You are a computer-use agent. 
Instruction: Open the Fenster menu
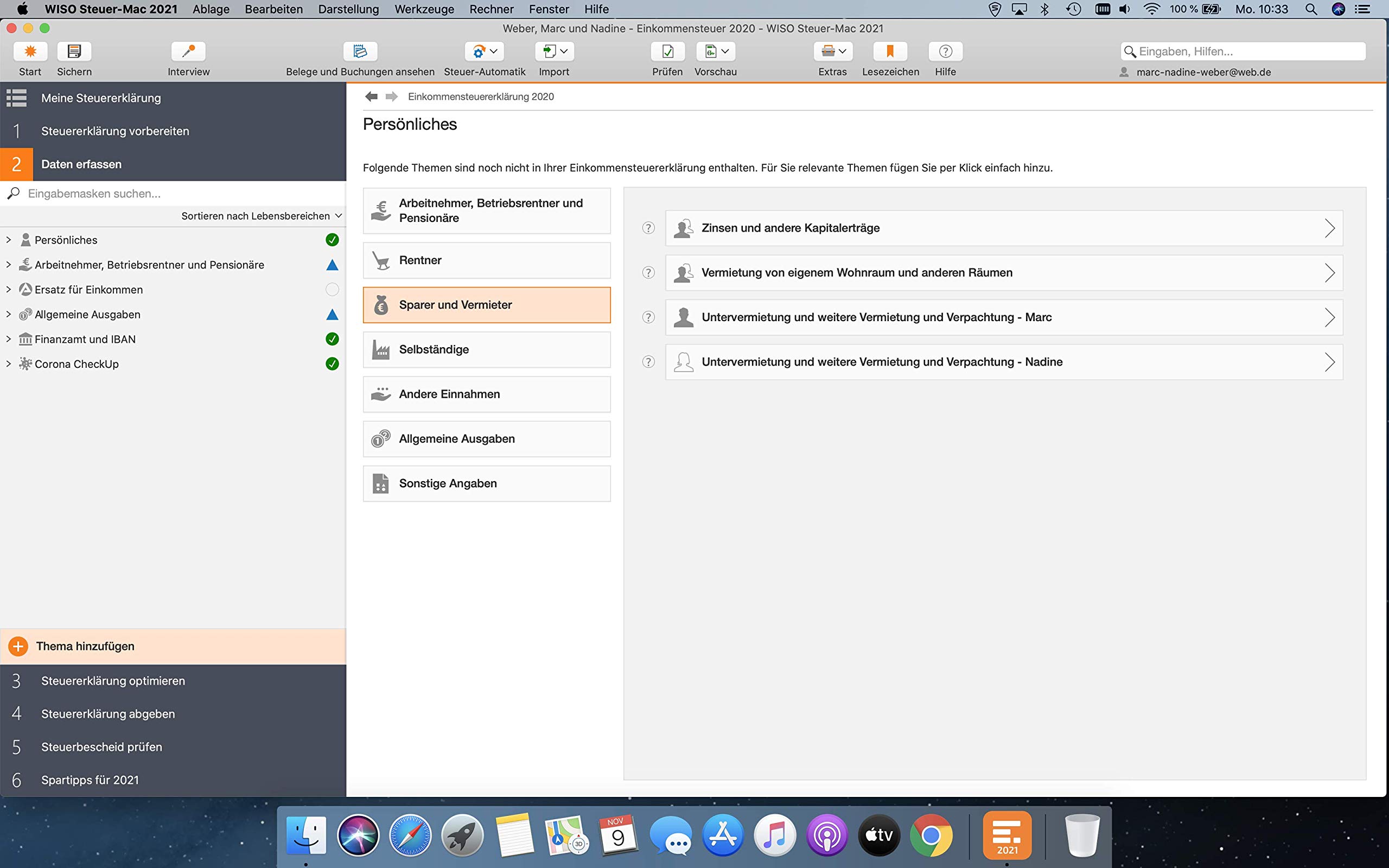pyautogui.click(x=549, y=9)
